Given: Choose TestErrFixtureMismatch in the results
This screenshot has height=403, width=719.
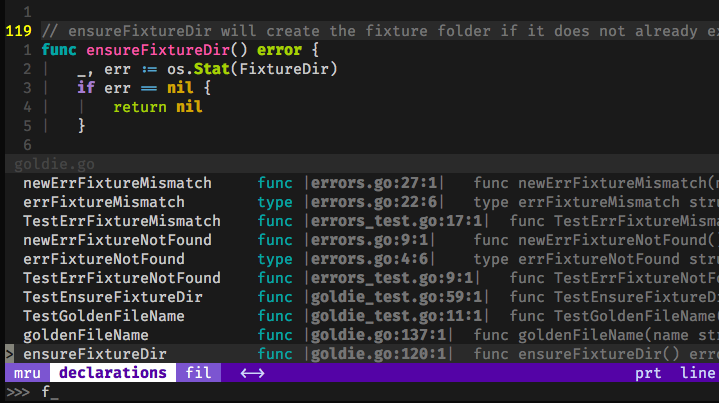Looking at the screenshot, I should click(x=121, y=221).
